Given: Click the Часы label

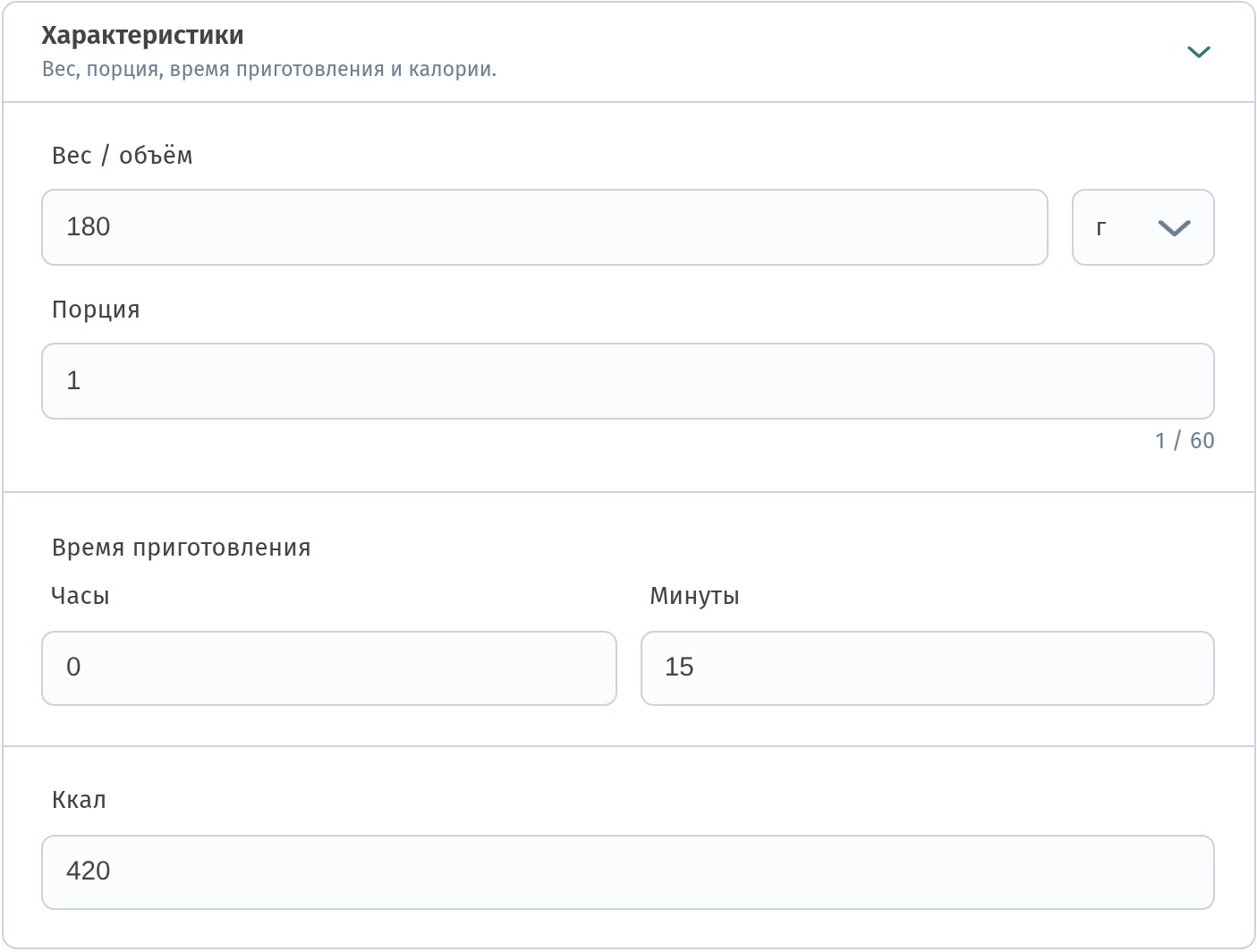Looking at the screenshot, I should pos(81,596).
